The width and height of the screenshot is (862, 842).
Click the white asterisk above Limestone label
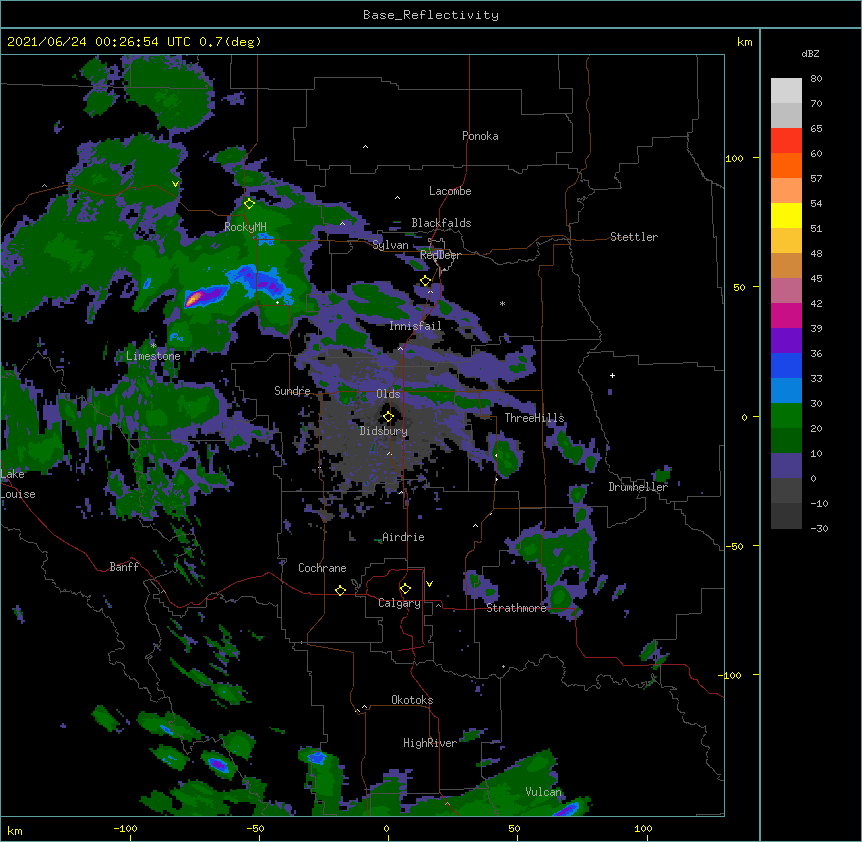(153, 345)
